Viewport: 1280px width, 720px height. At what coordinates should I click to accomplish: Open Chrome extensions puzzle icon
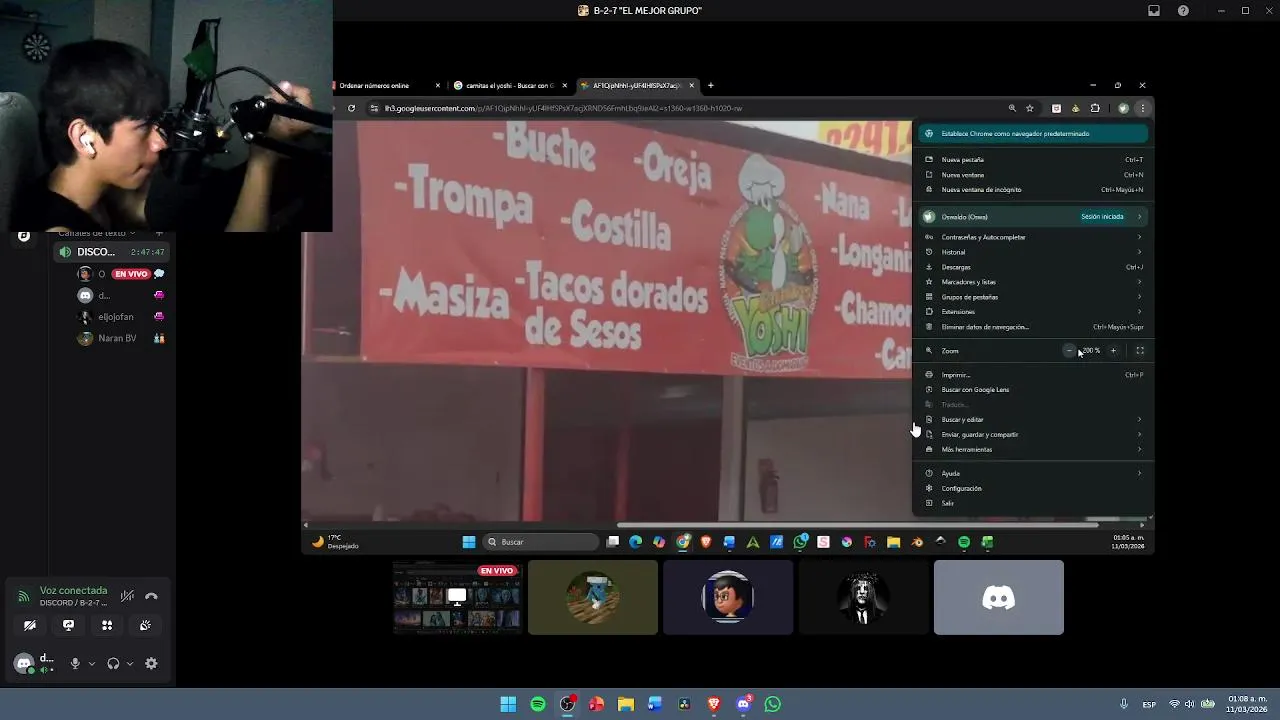click(1095, 108)
